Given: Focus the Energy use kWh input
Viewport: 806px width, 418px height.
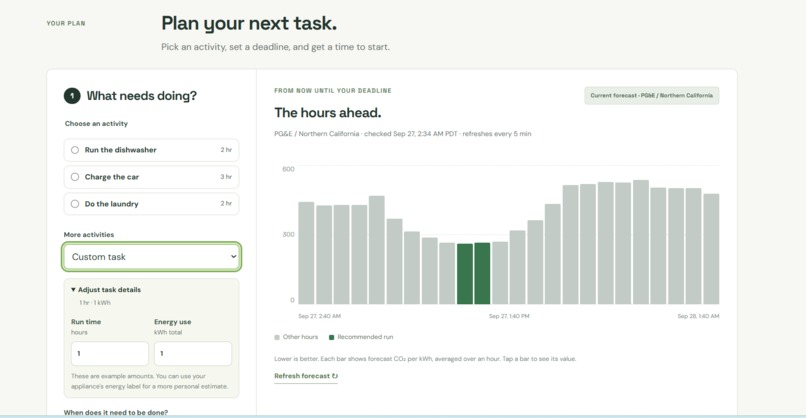Looking at the screenshot, I should [x=193, y=354].
